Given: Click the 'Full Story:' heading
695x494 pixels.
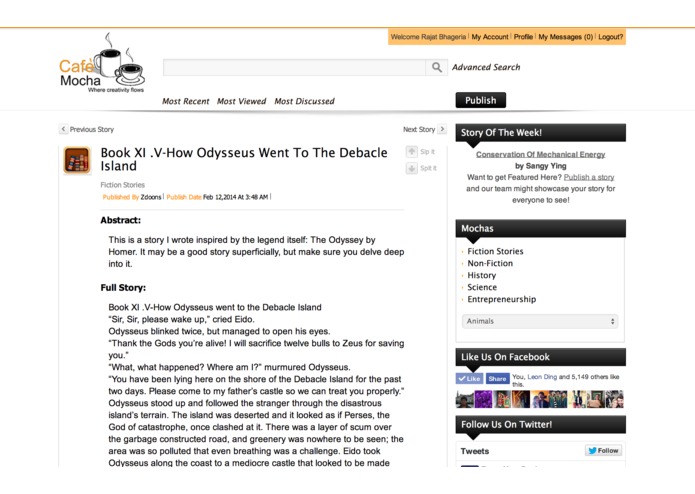Looking at the screenshot, I should tap(123, 288).
